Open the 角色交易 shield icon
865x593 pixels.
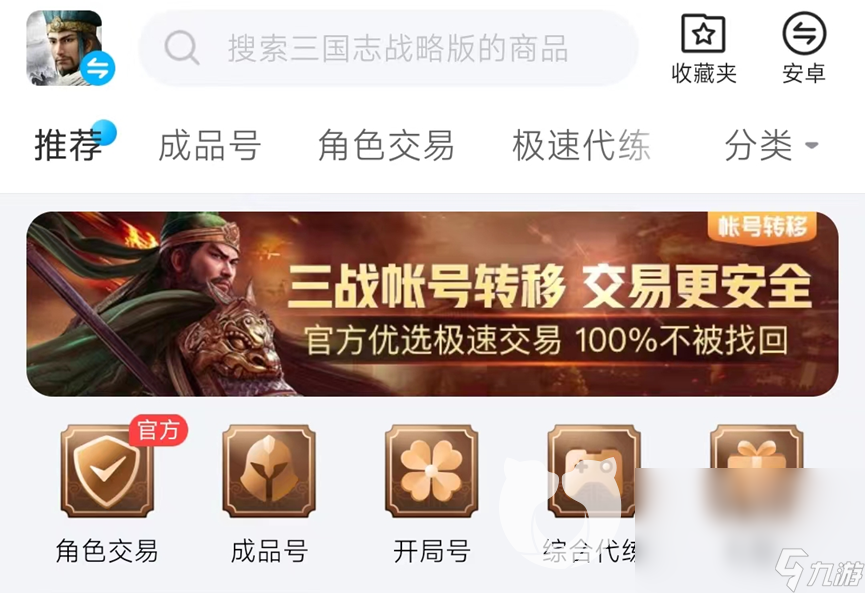107,471
